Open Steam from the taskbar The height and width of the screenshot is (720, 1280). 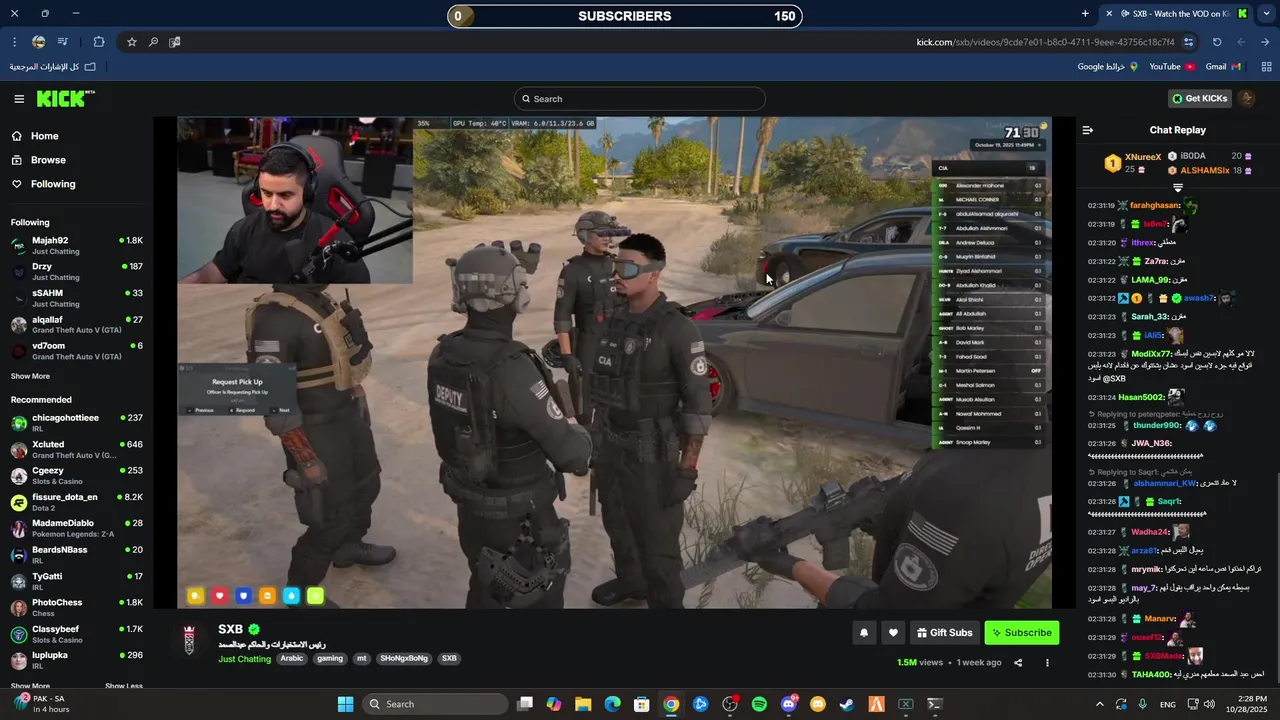coord(847,704)
